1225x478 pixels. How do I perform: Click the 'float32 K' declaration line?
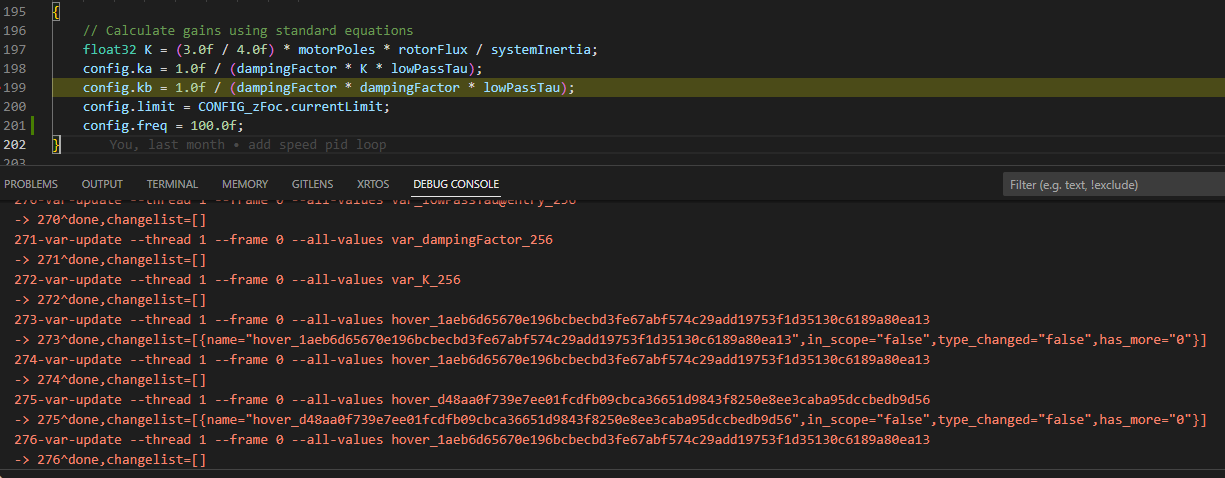(340, 49)
